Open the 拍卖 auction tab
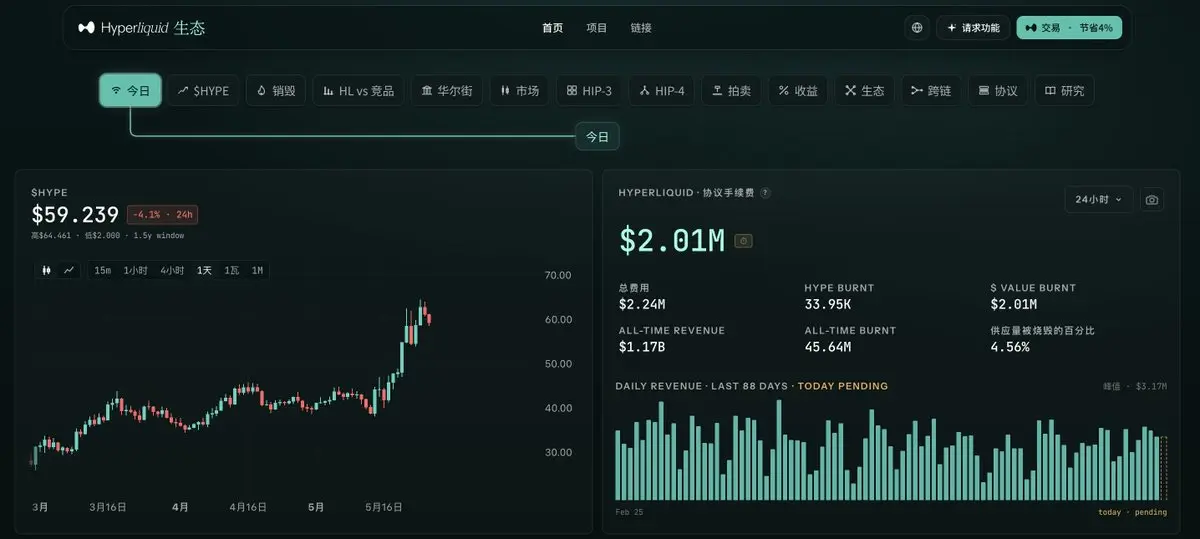The width and height of the screenshot is (1200, 539). pyautogui.click(x=731, y=90)
